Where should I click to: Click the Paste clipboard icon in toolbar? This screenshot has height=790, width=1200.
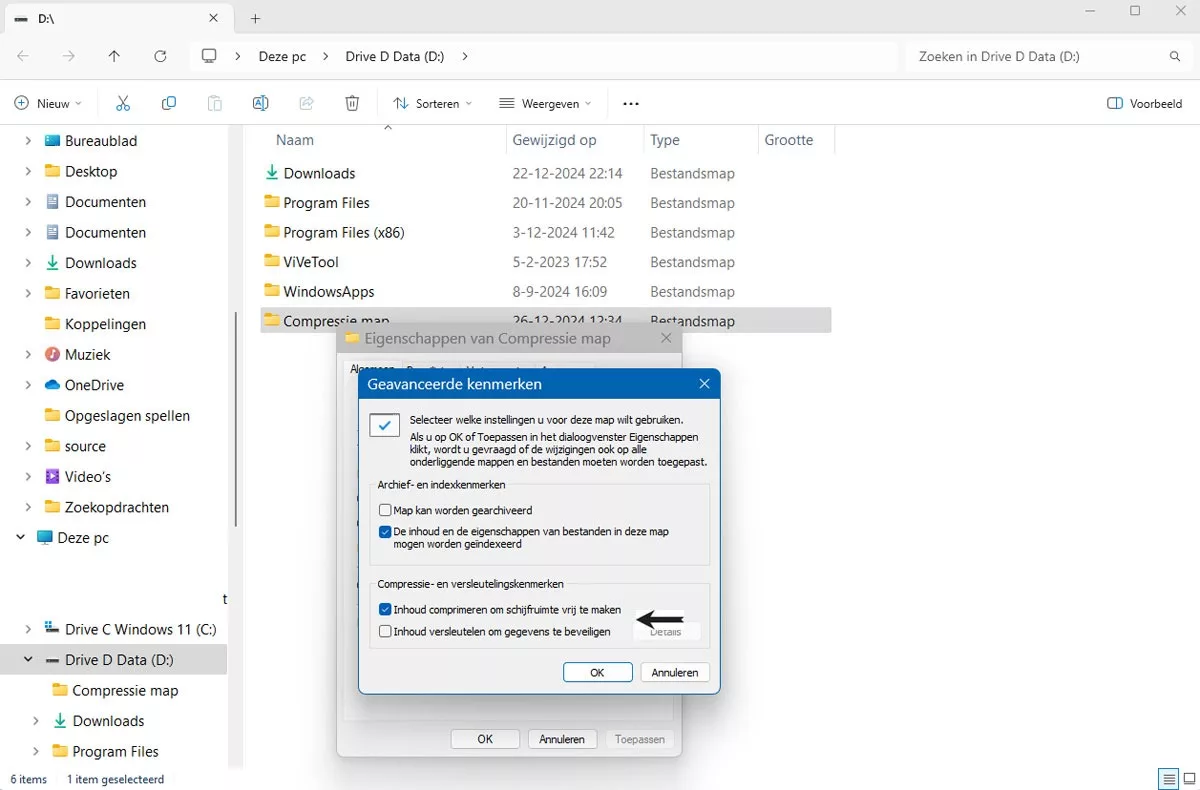click(x=214, y=103)
